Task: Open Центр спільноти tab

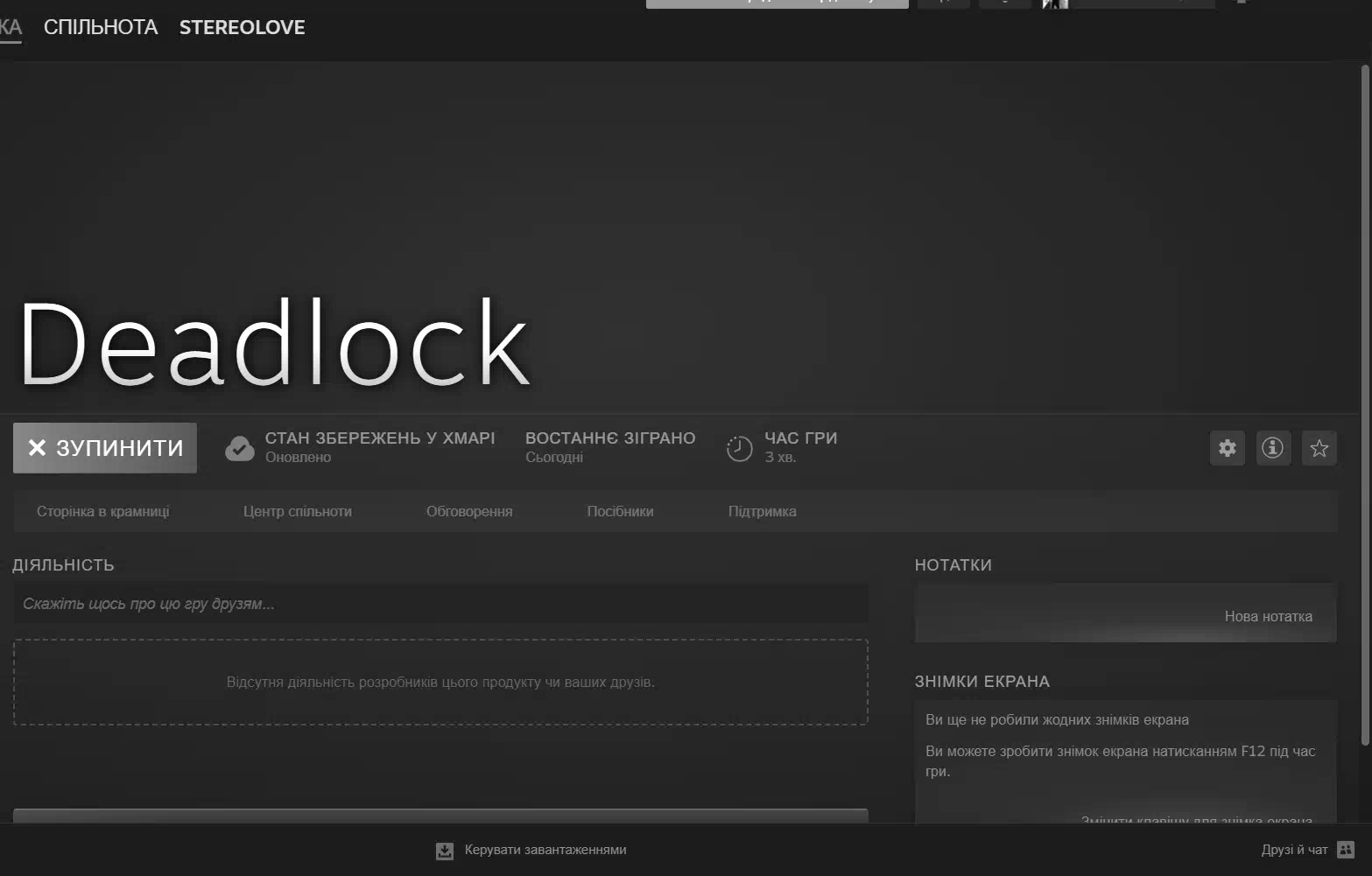Action: 298,511
